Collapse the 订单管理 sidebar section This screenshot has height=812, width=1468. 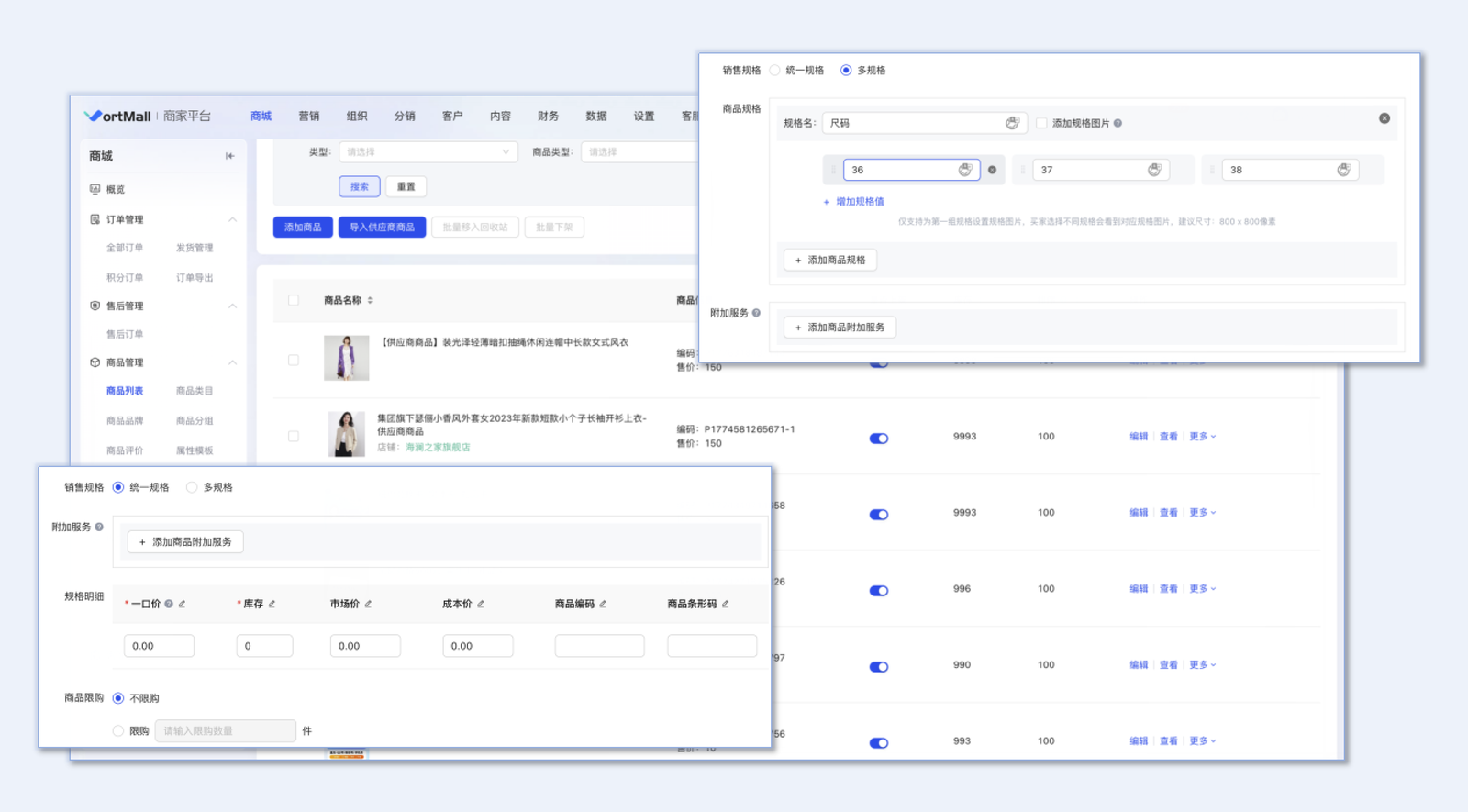(232, 219)
